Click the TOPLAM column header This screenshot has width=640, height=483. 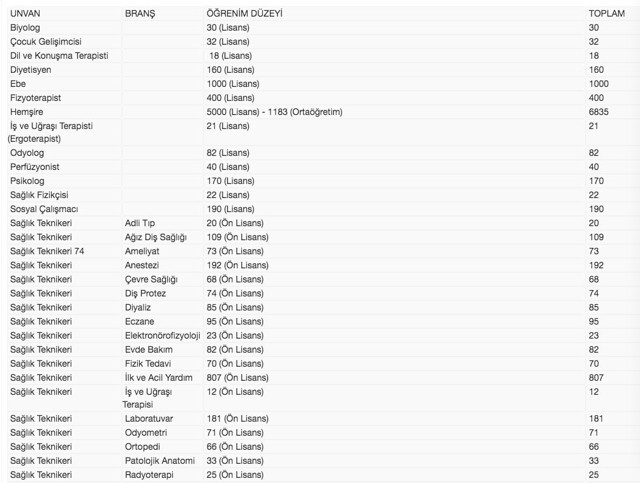[x=606, y=13]
